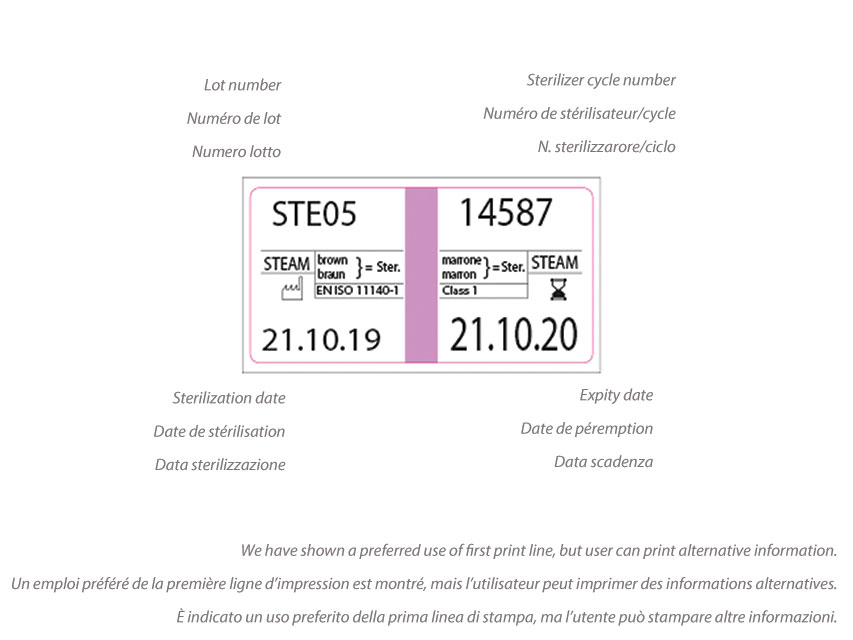Select the lot number STE05
The image size is (853, 640).
click(314, 215)
